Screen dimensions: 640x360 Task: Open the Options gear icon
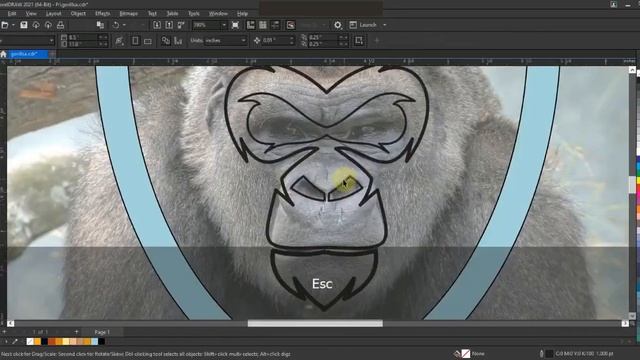point(338,25)
